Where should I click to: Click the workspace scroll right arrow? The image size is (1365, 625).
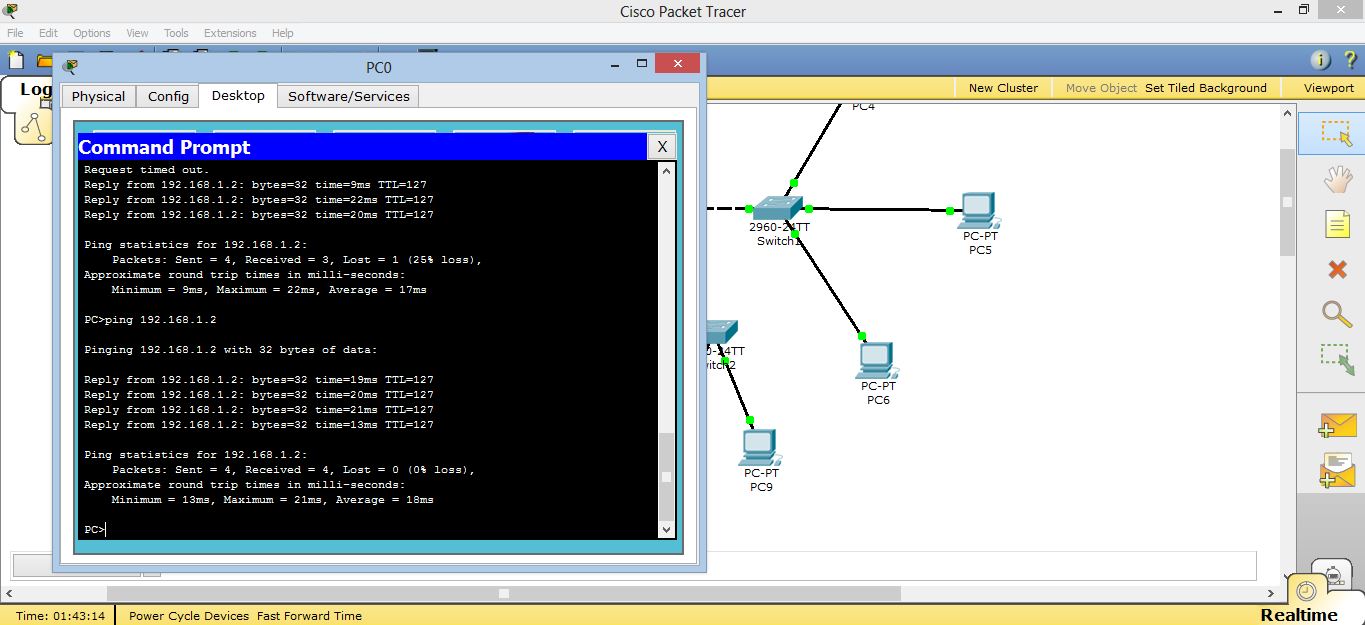coord(1271,594)
